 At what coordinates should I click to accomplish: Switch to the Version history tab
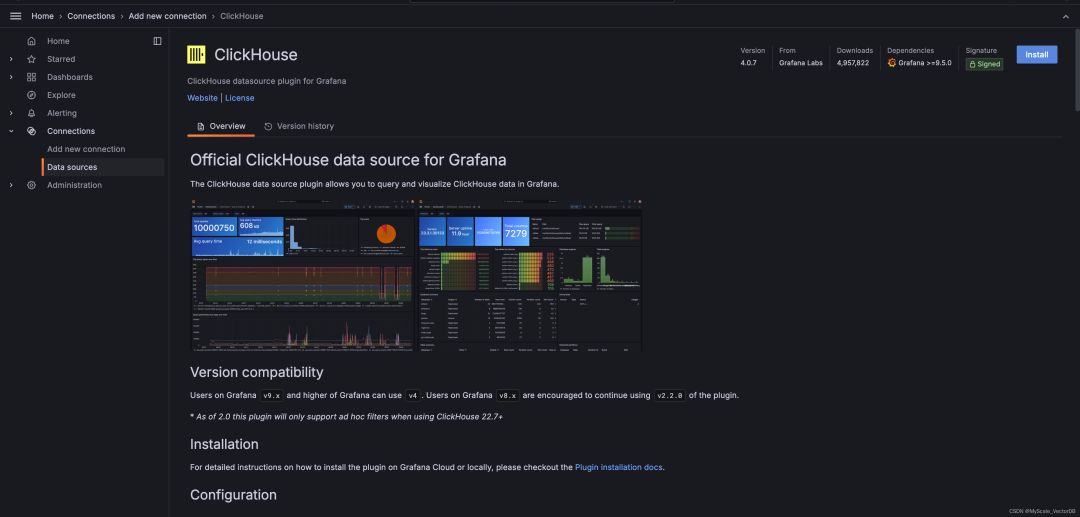(x=299, y=126)
